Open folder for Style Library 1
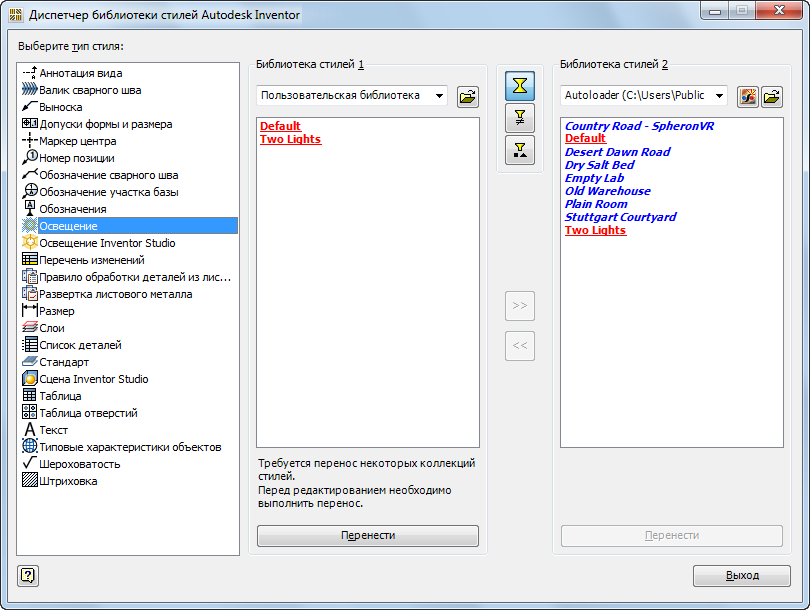810x610 pixels. click(x=468, y=97)
